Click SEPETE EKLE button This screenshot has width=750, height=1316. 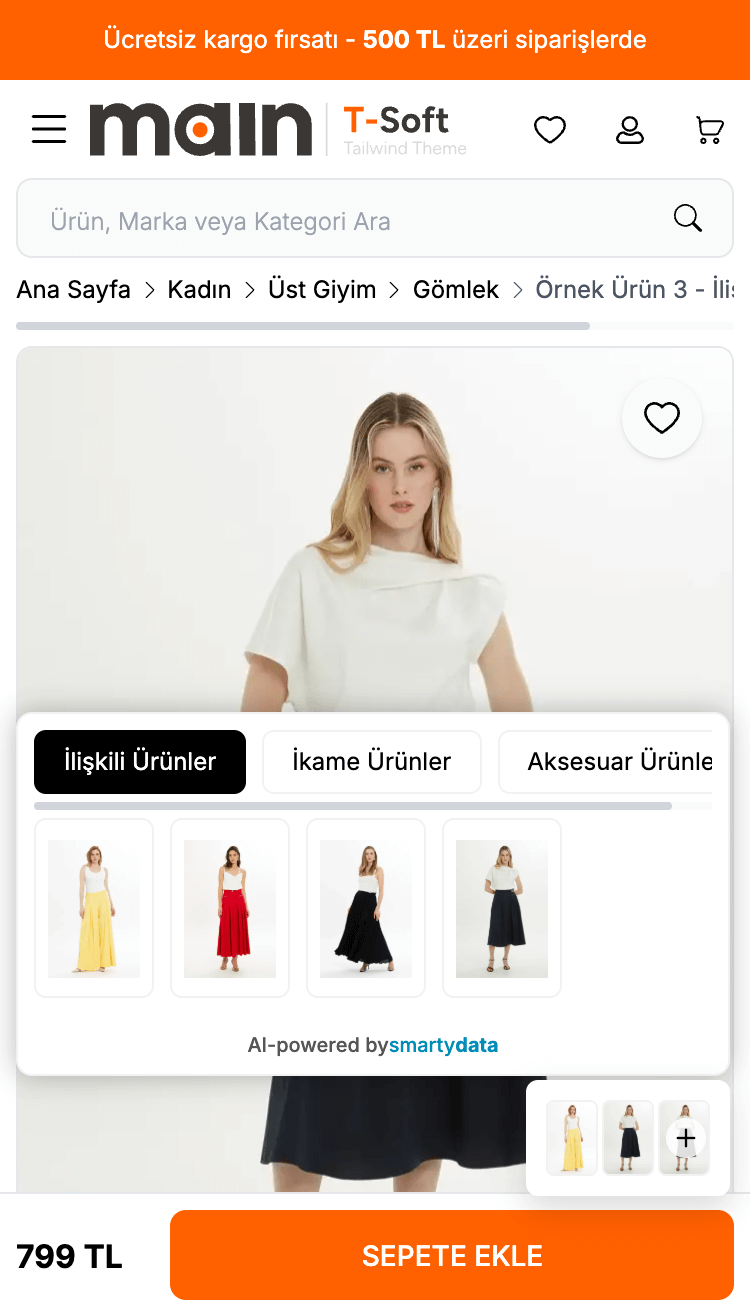point(452,1256)
